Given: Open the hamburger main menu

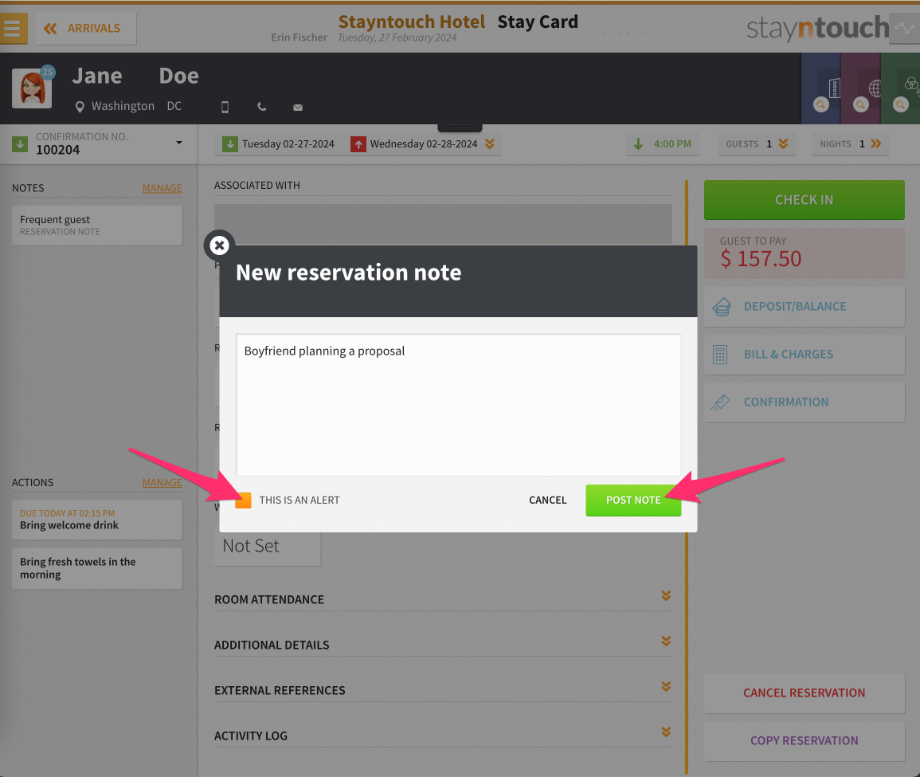Looking at the screenshot, I should pyautogui.click(x=13, y=28).
